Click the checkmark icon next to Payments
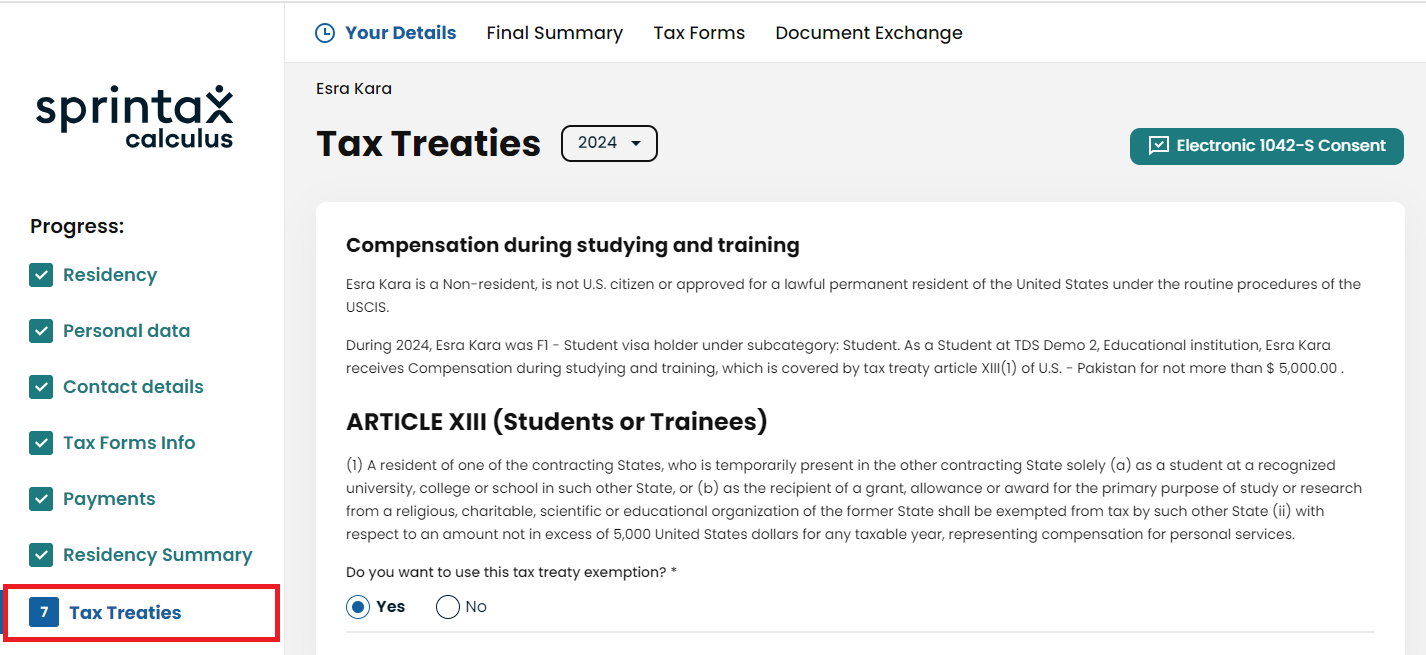Screen dimensions: 1426x655 pyautogui.click(x=41, y=499)
